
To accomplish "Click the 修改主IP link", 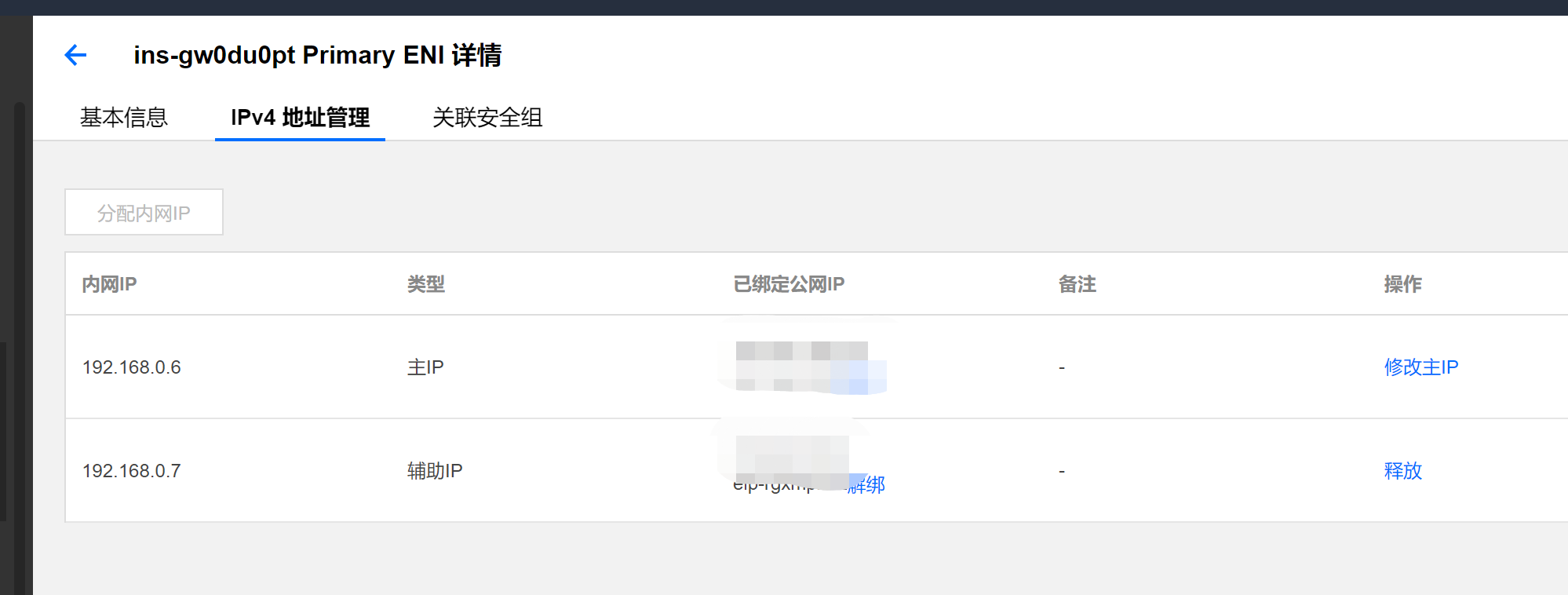I will tap(1420, 367).
